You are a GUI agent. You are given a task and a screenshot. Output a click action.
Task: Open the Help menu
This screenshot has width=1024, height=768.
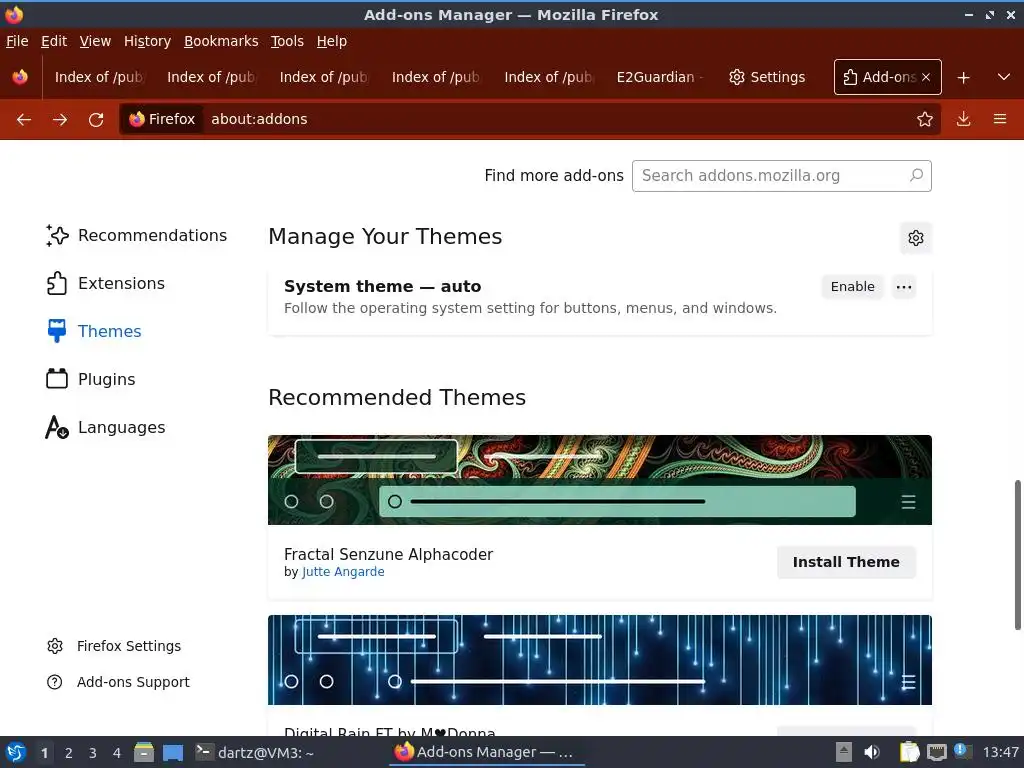(x=332, y=41)
